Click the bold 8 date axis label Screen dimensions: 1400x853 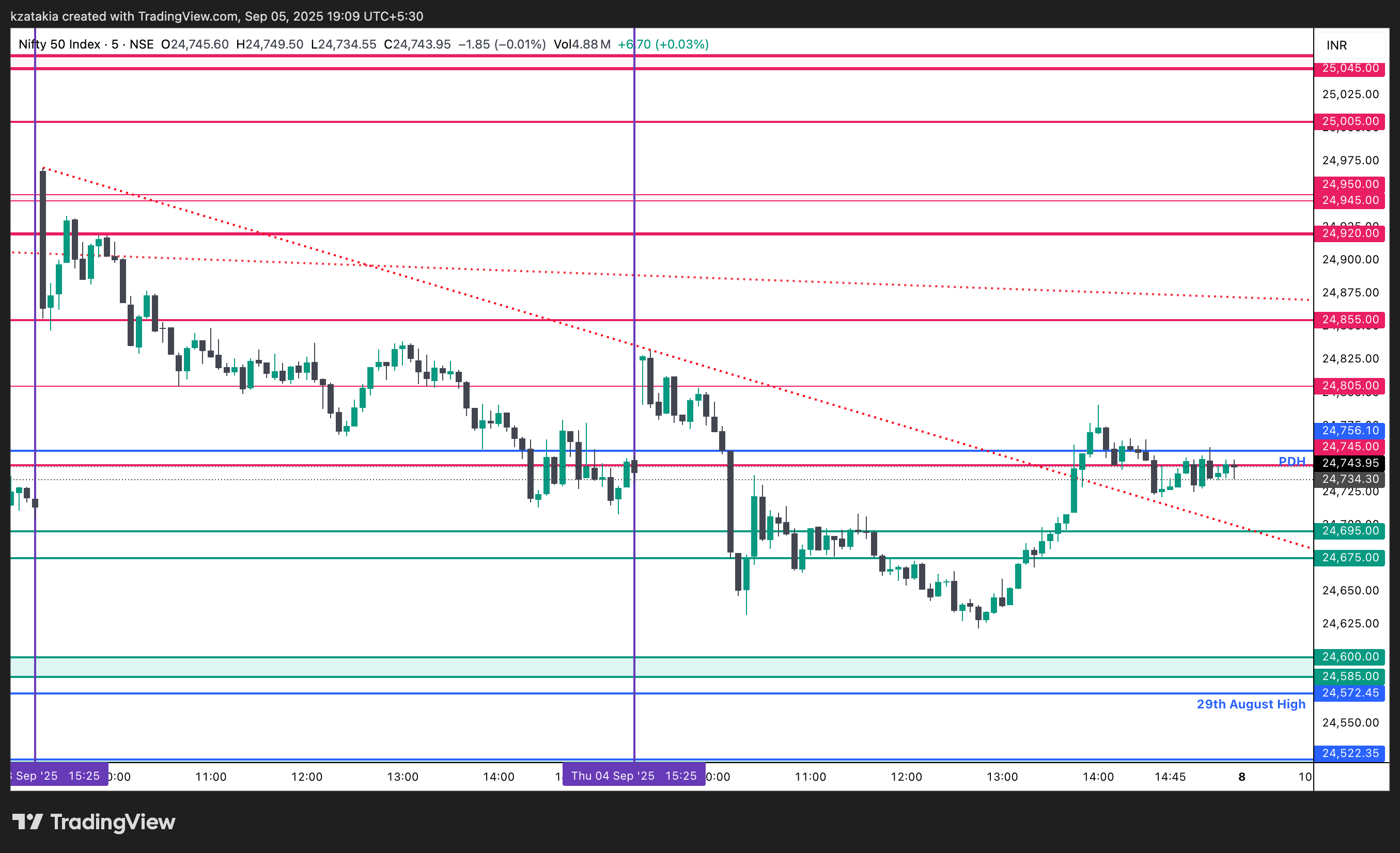pos(1241,777)
